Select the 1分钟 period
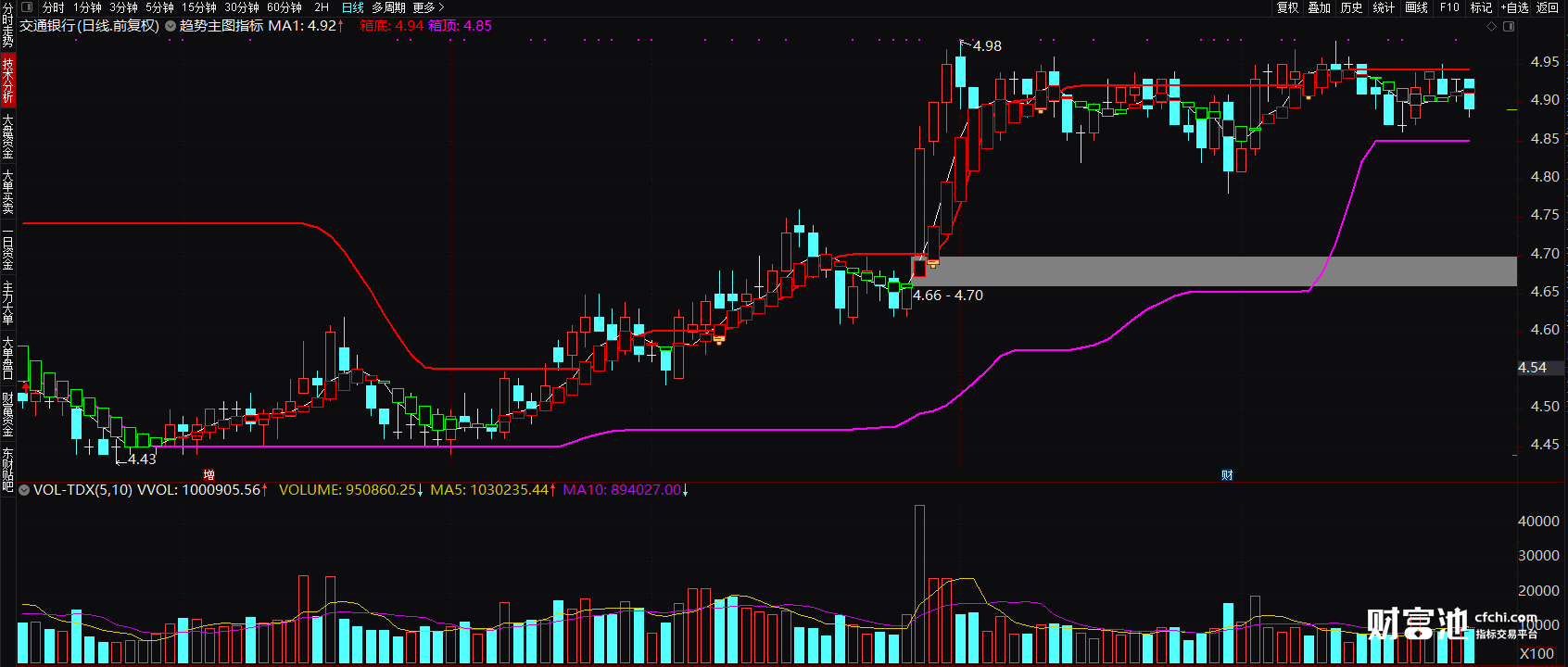1568x667 pixels. coord(87,7)
